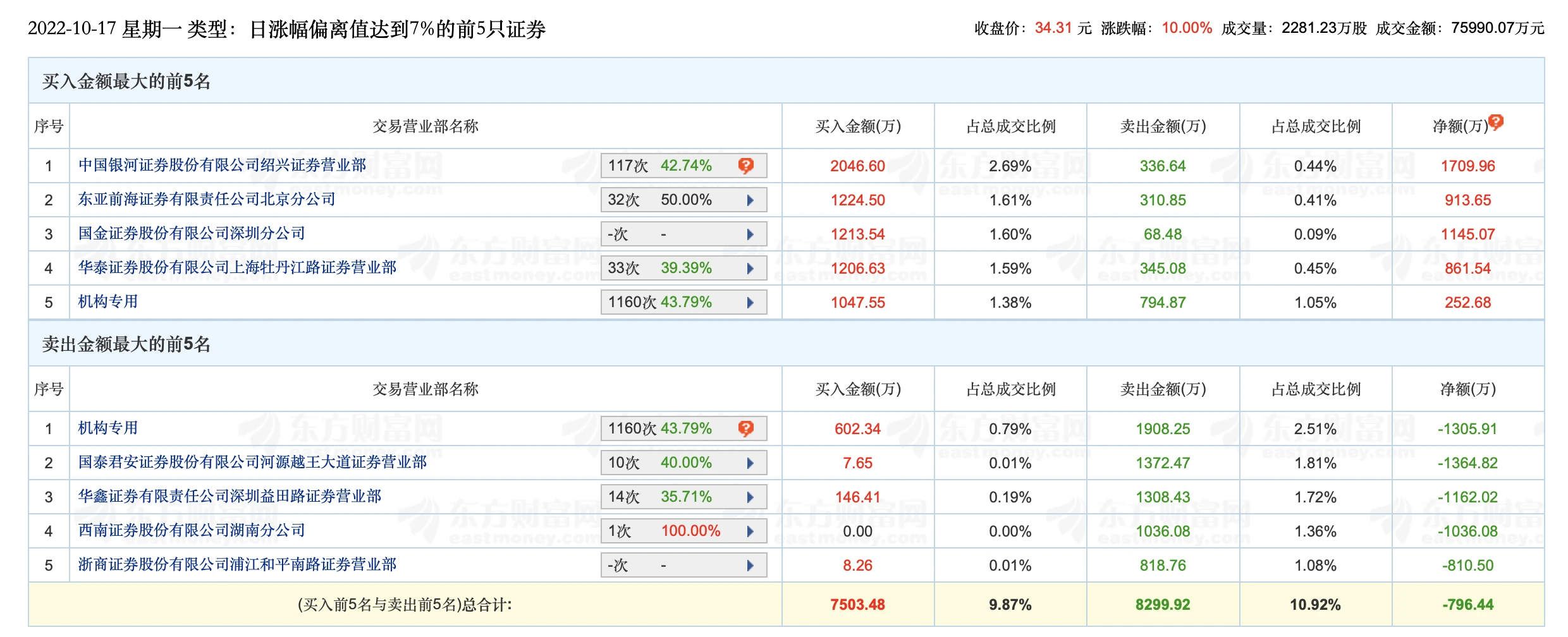Open 中国银河证券股份有限公司绍兴证券营业部 link
Screen dimensions: 1568x637
[x=222, y=166]
